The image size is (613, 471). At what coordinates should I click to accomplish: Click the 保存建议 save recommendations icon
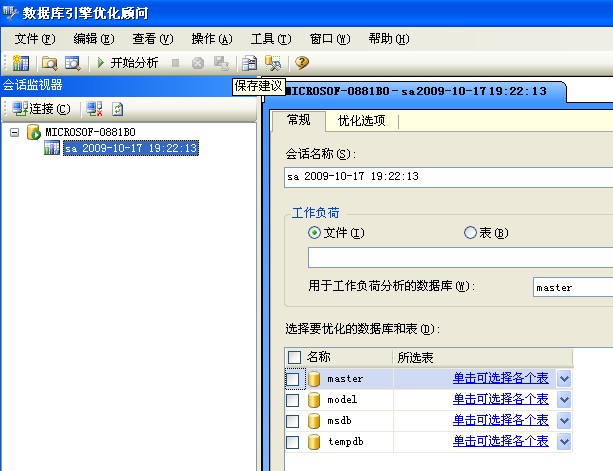pos(249,63)
